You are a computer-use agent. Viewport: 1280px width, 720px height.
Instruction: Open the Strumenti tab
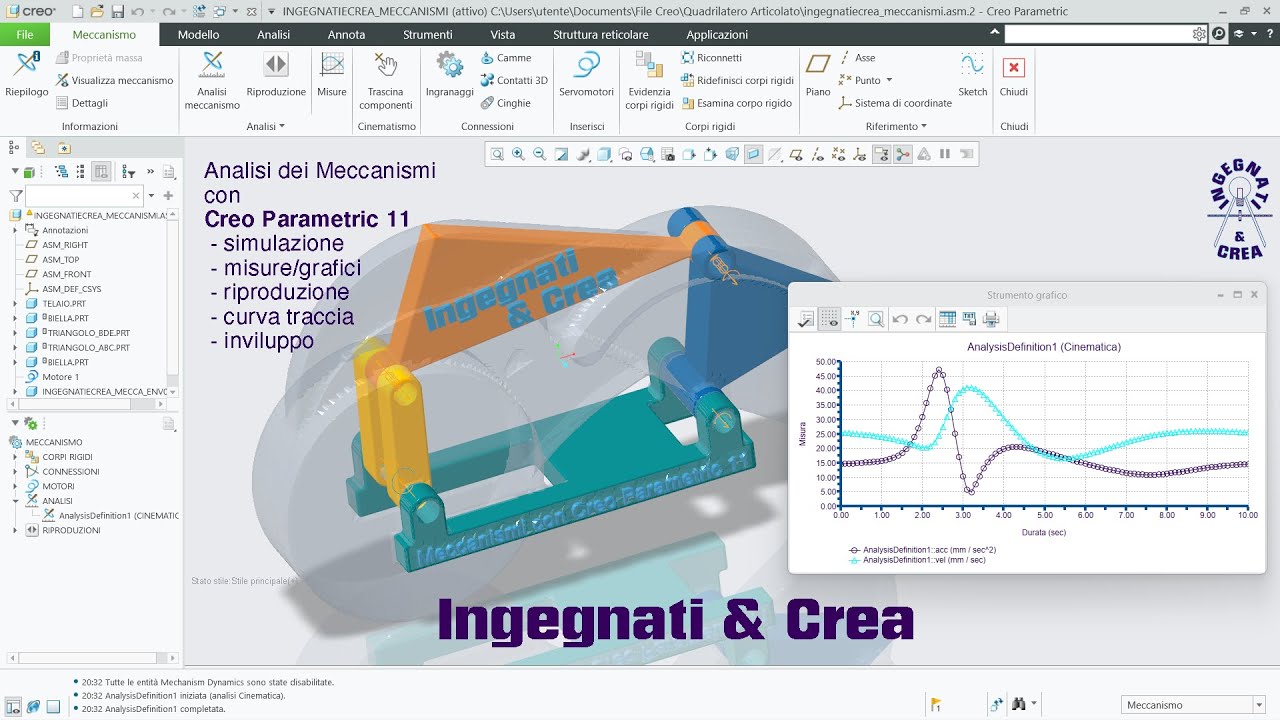427,34
